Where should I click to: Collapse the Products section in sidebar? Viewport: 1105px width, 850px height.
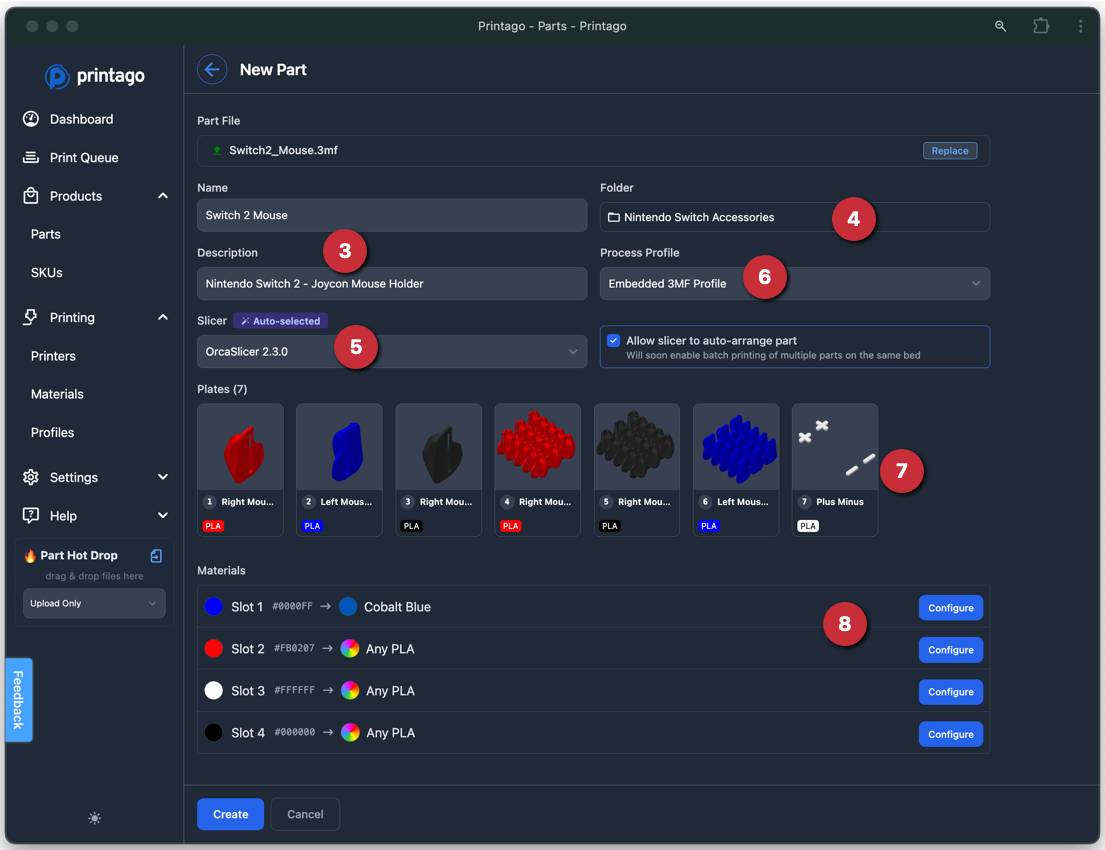point(163,196)
